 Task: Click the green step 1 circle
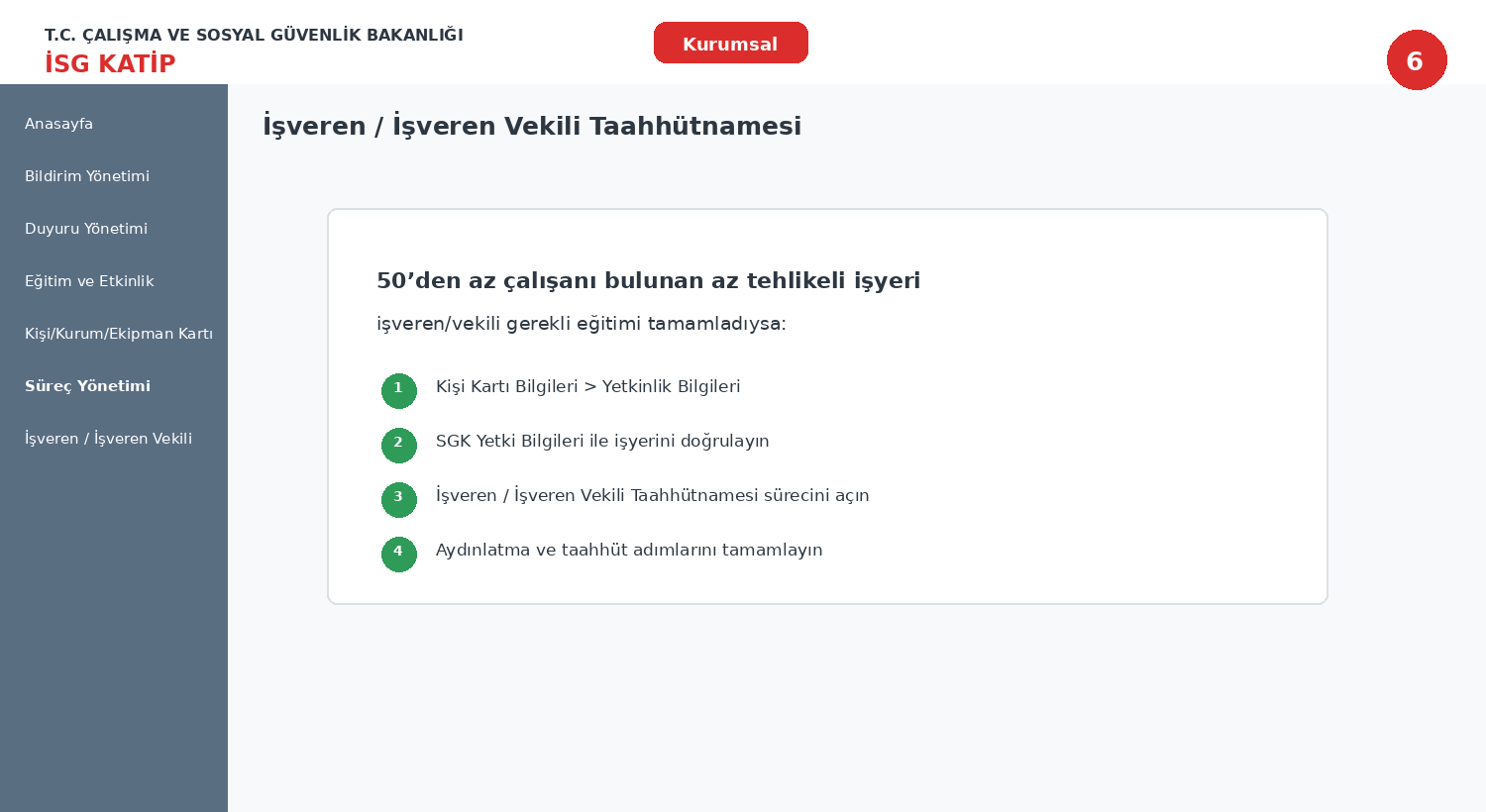coord(399,391)
